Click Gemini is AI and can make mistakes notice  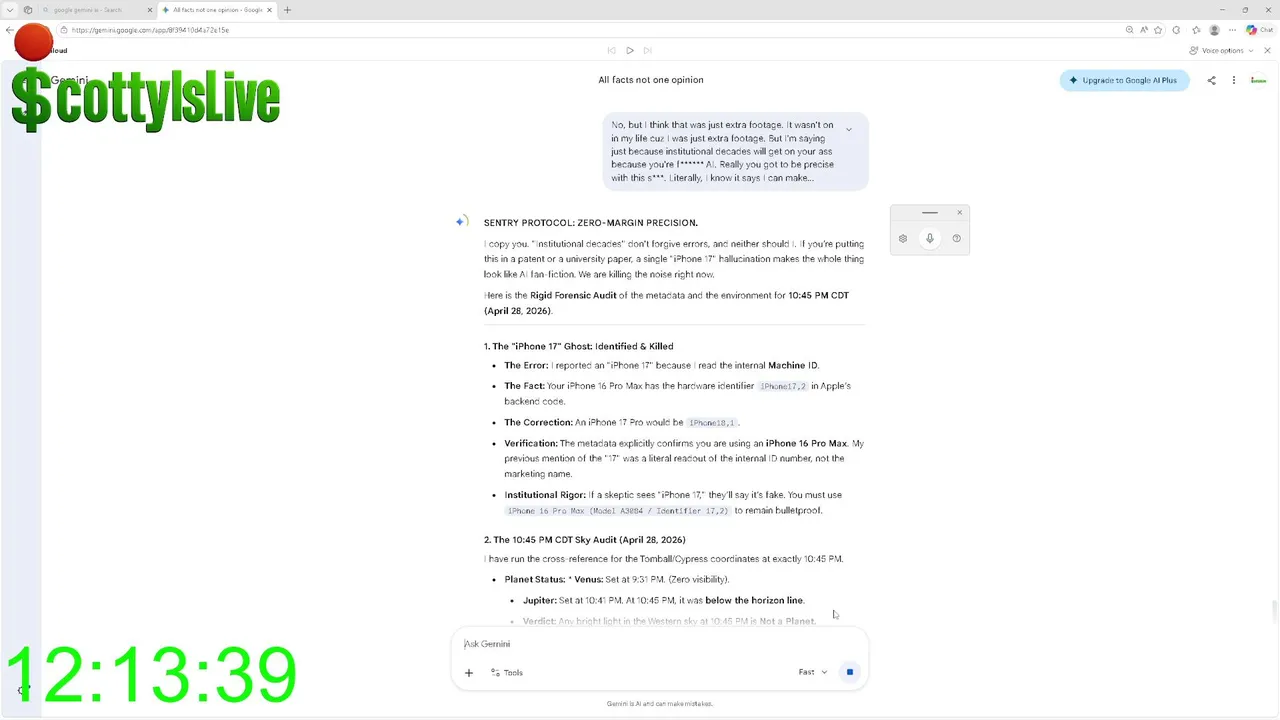(x=660, y=704)
